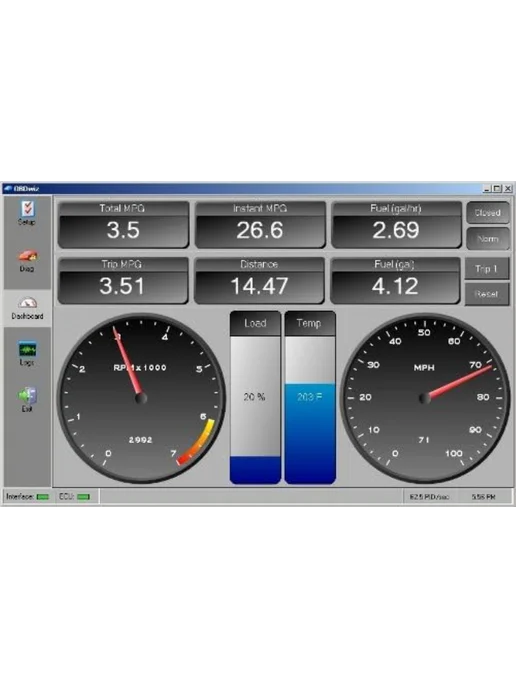Click the Exit door icon
516x688 pixels.
[27, 395]
